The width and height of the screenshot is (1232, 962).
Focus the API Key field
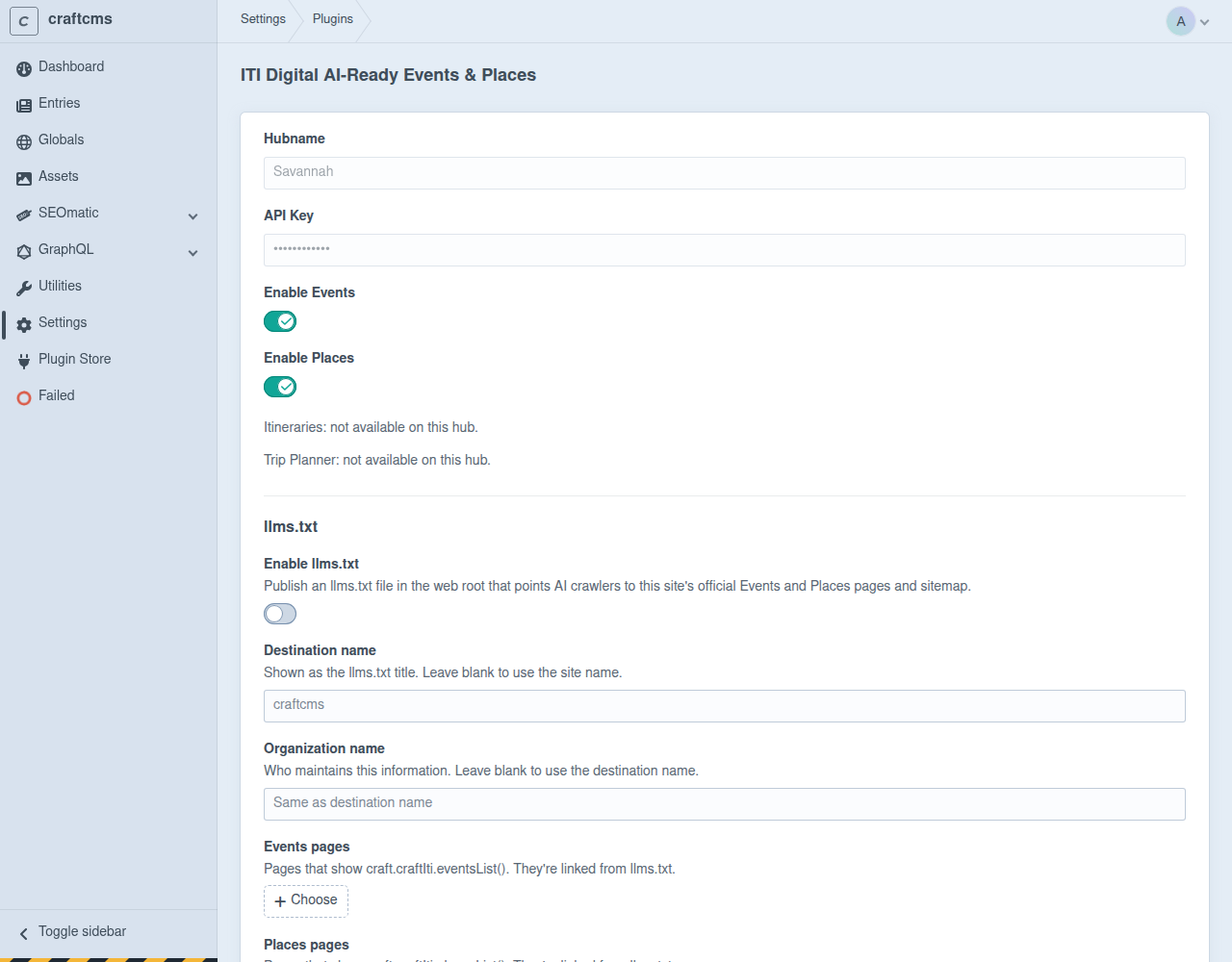click(x=725, y=250)
